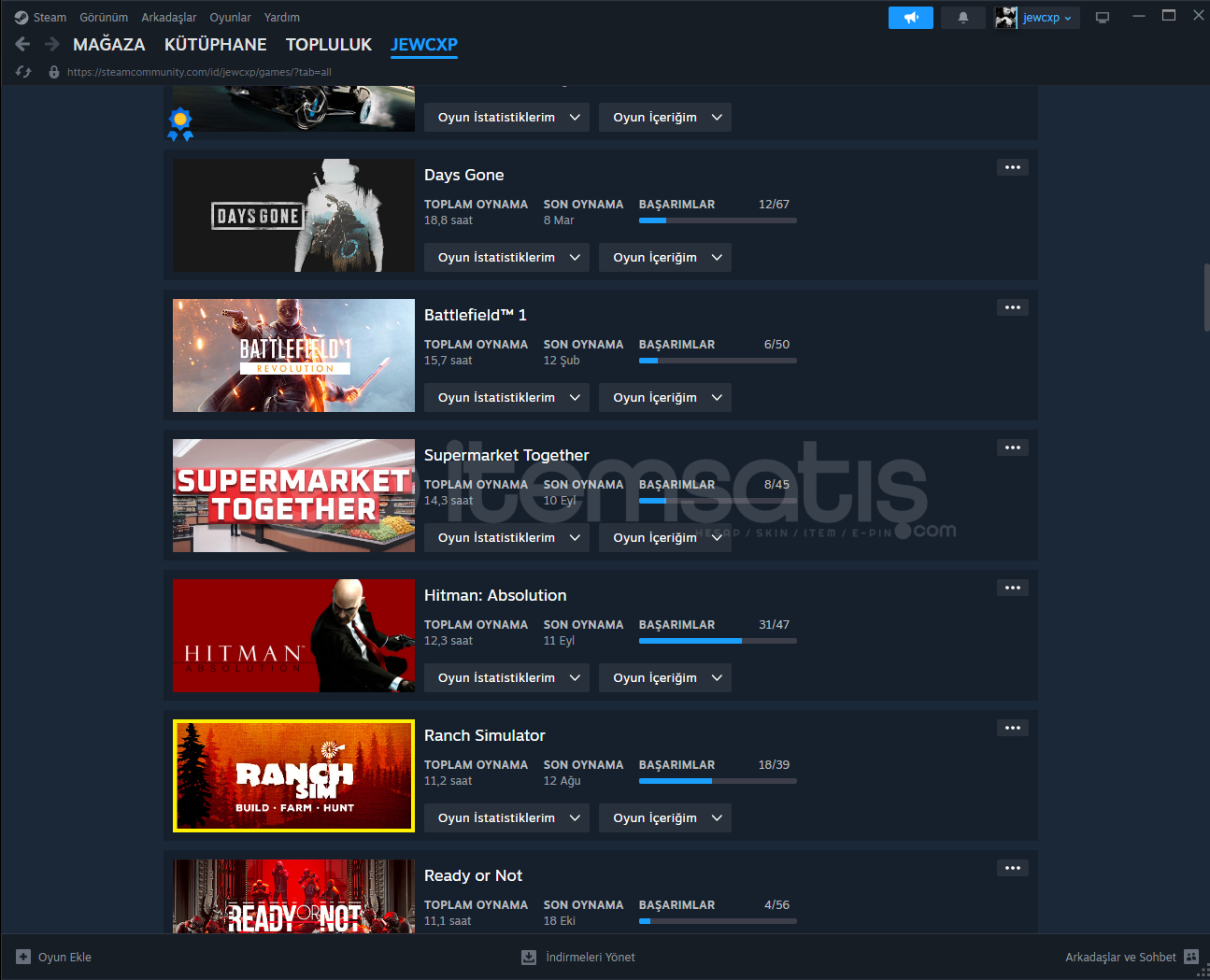
Task: Click the Days Gone achievements progress bar
Action: click(718, 220)
